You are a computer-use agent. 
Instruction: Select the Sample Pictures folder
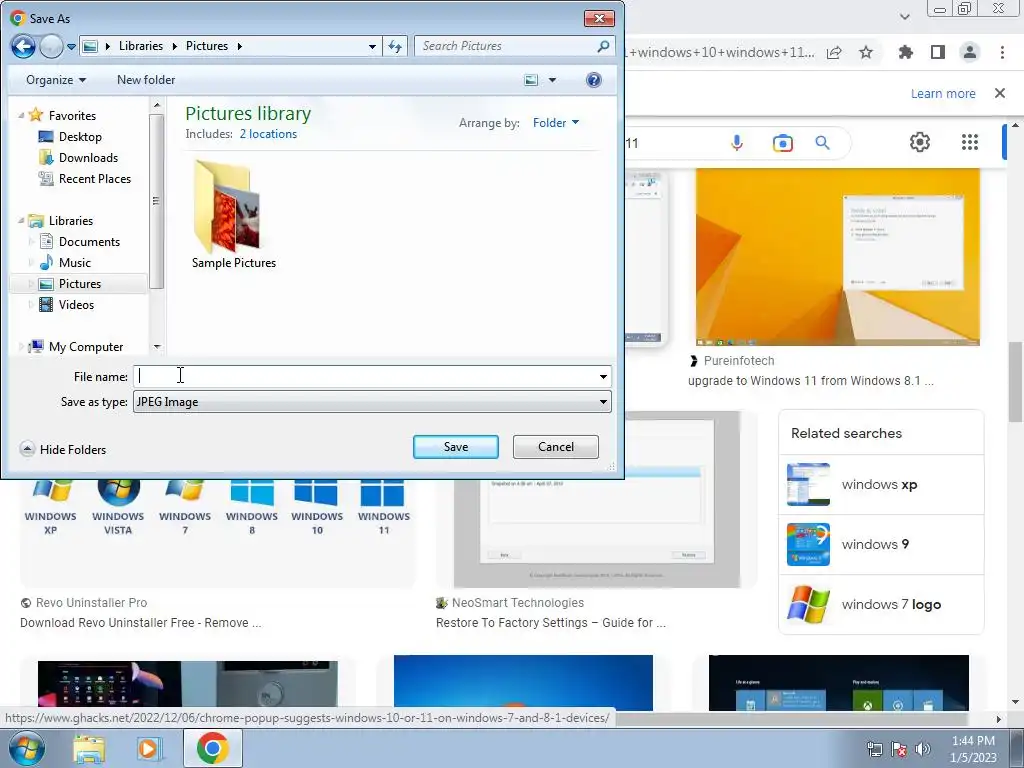tap(233, 216)
